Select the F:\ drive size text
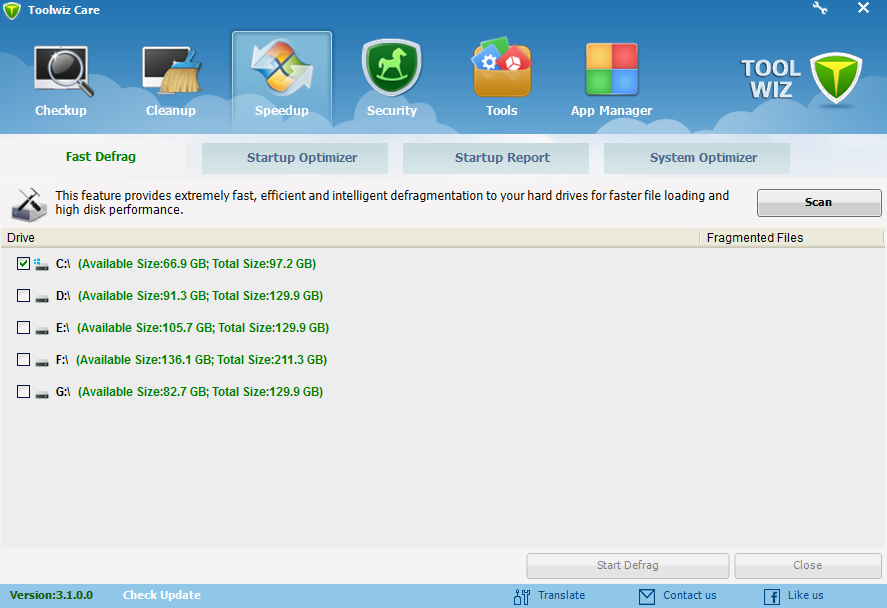The image size is (887, 608). point(201,360)
